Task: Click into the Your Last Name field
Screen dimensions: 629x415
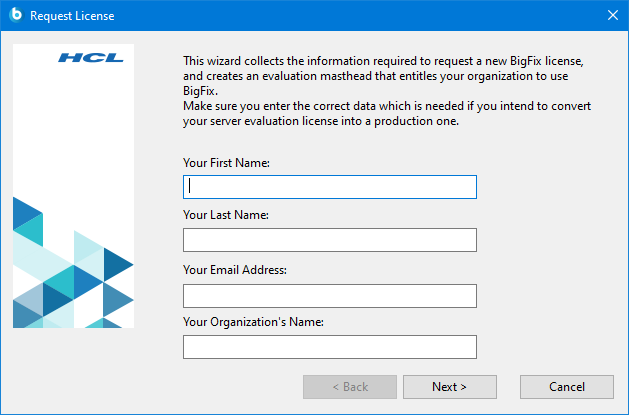Action: coord(330,240)
